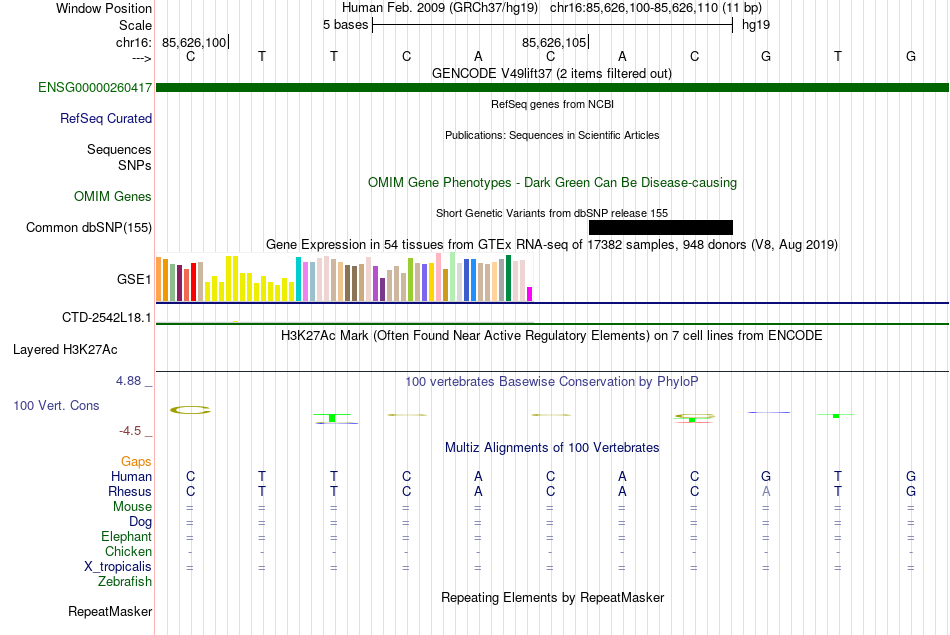The image size is (950, 635).
Task: Click the -4.5 PhyloP lower limit
Action: 130,431
